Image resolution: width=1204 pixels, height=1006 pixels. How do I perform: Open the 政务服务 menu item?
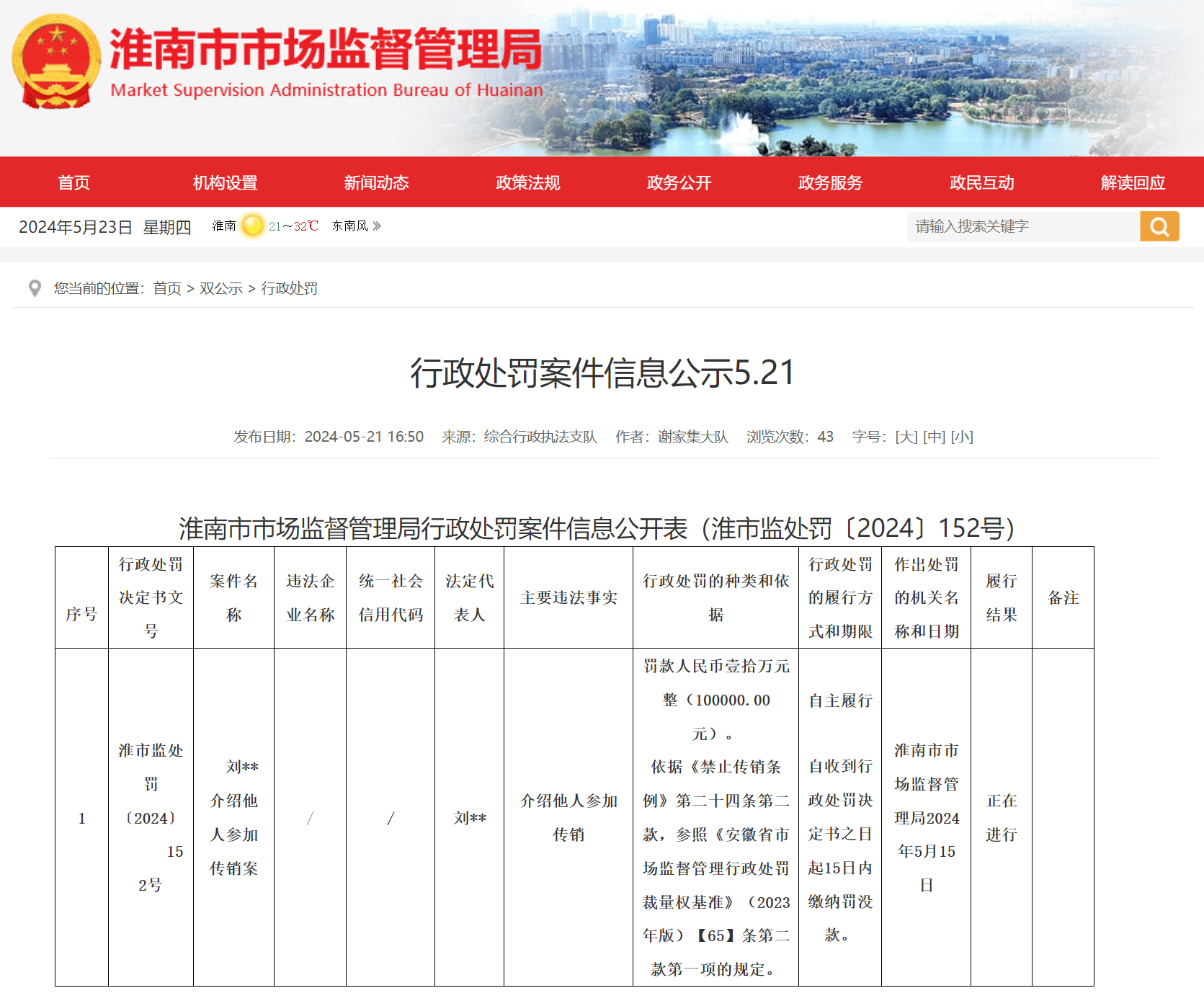830,183
